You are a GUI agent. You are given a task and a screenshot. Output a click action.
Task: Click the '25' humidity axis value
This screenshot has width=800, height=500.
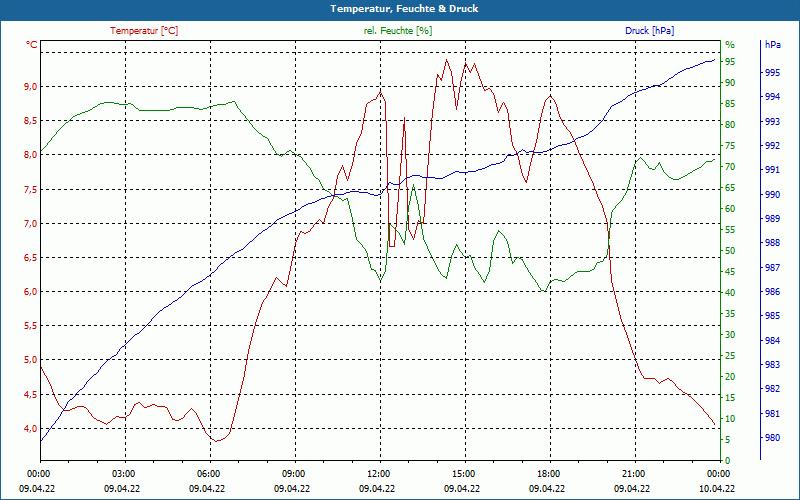tap(730, 356)
